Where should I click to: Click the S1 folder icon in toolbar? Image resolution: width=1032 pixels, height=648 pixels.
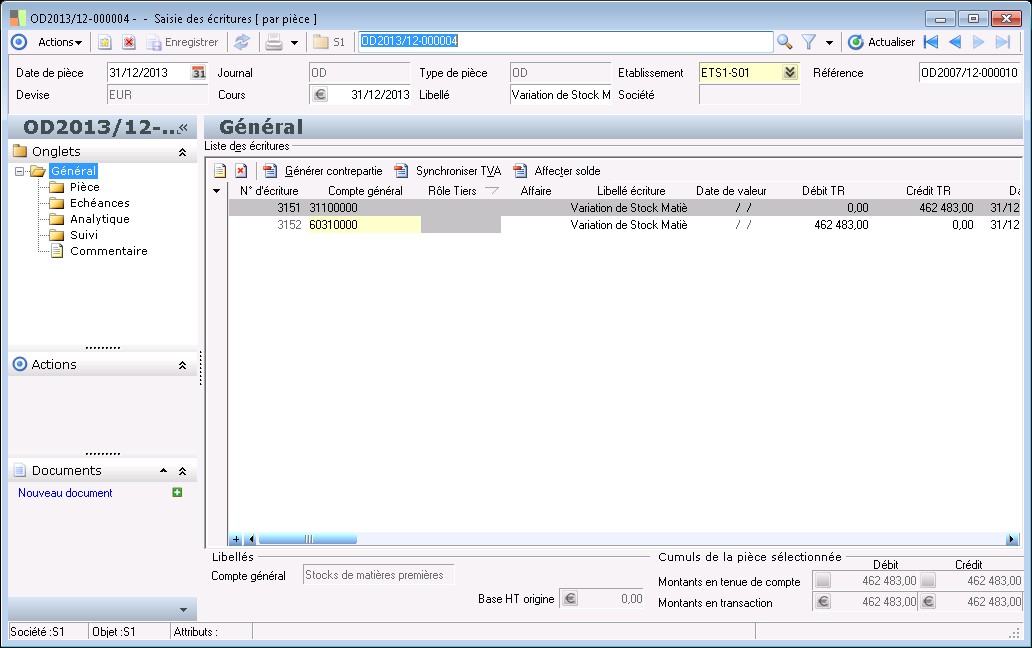pos(329,42)
